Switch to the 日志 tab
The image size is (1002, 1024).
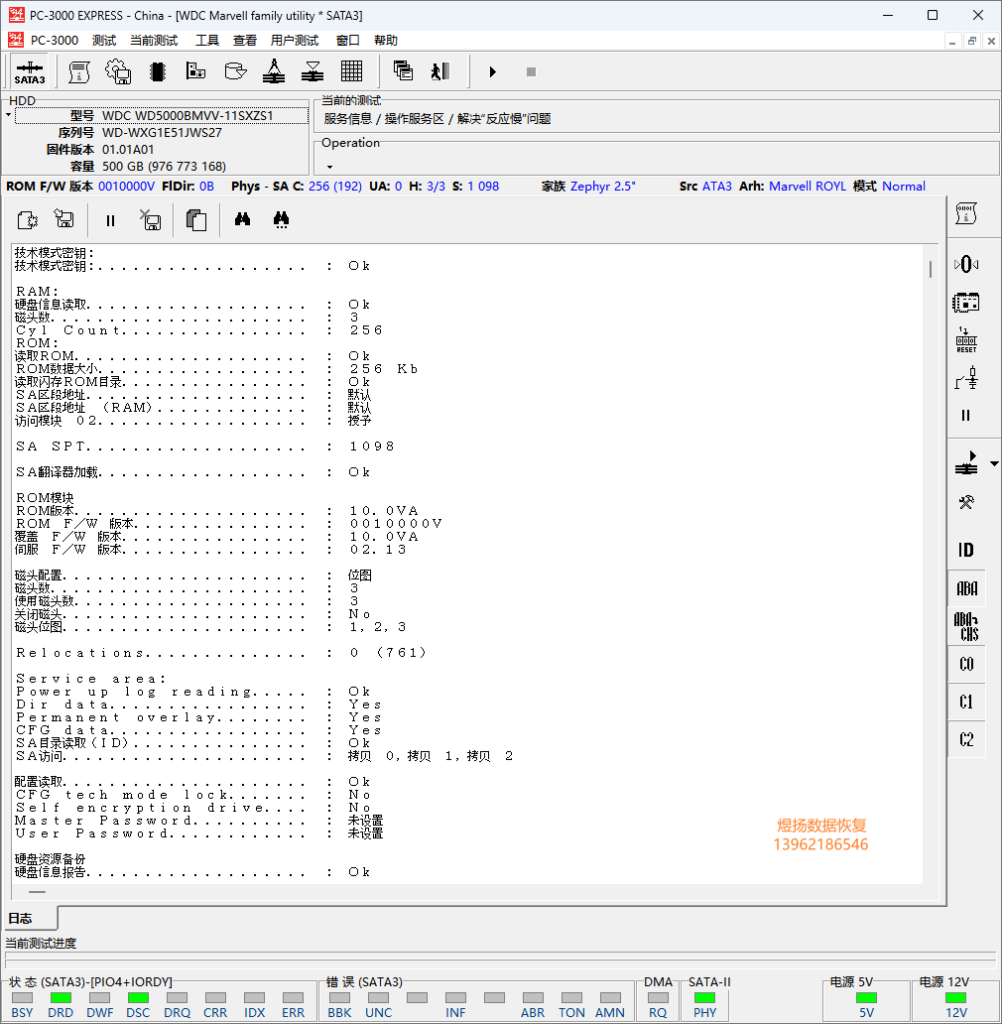(x=28, y=918)
